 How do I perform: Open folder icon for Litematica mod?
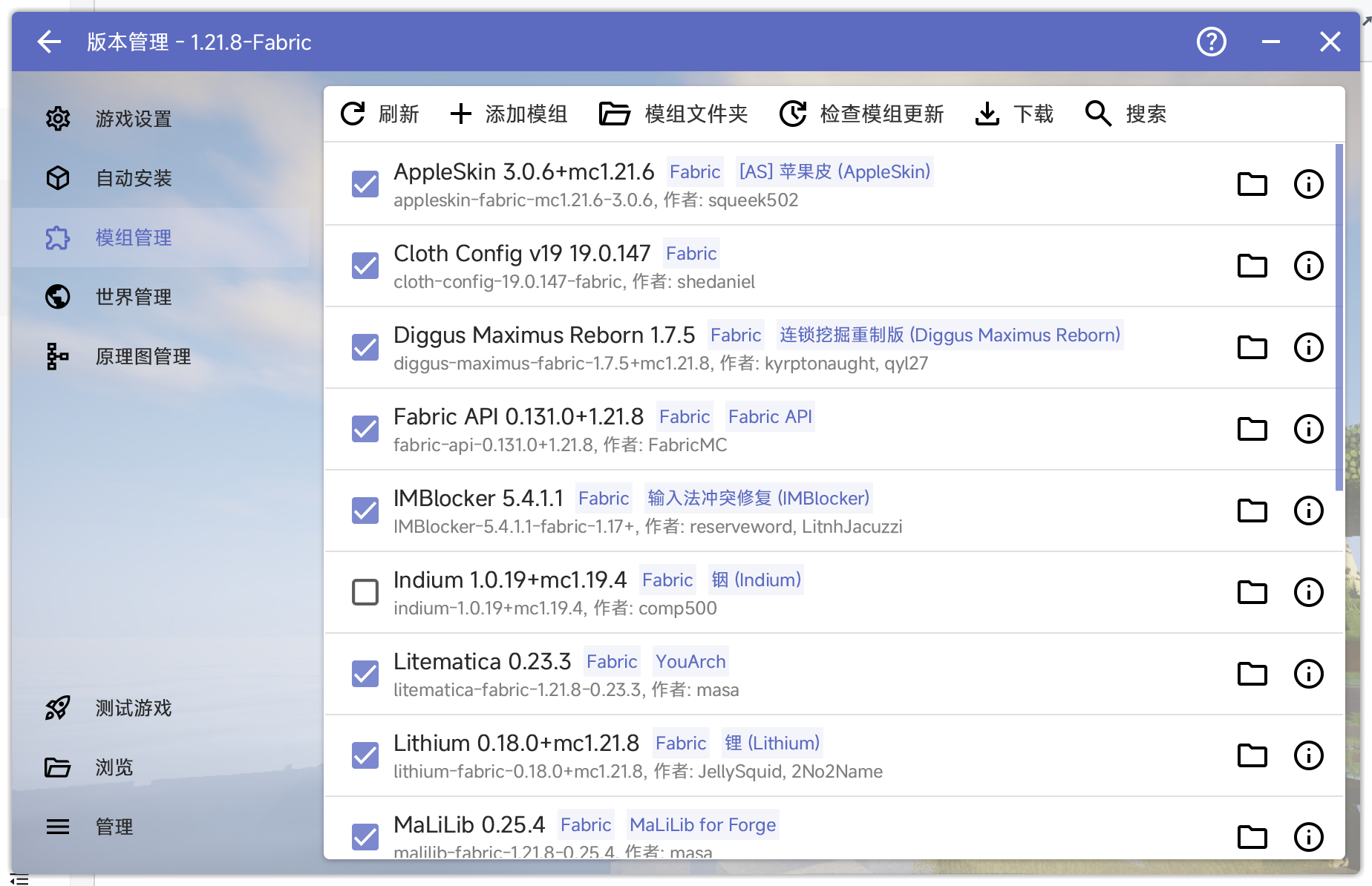1252,674
